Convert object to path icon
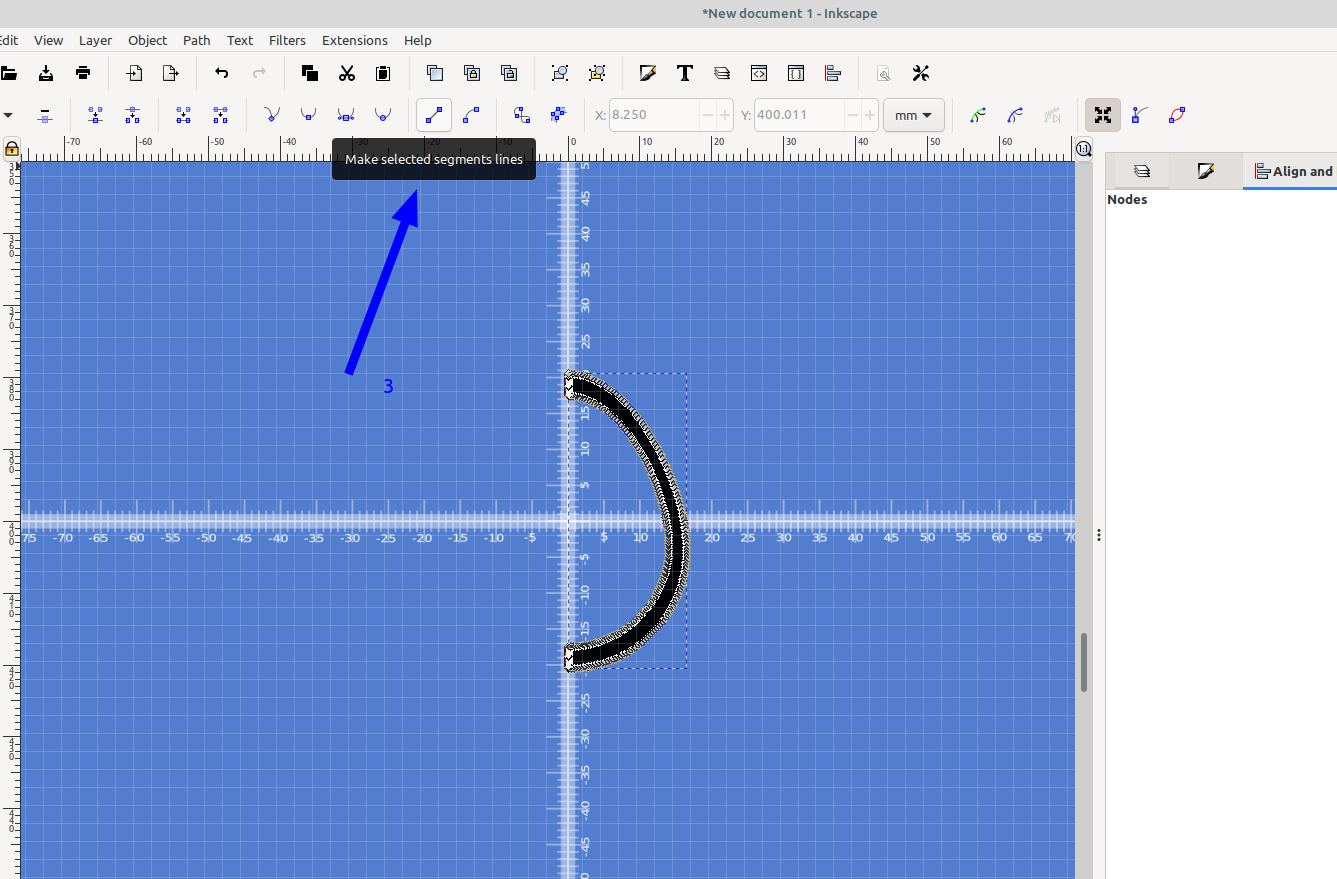The height and width of the screenshot is (879, 1337). point(521,115)
